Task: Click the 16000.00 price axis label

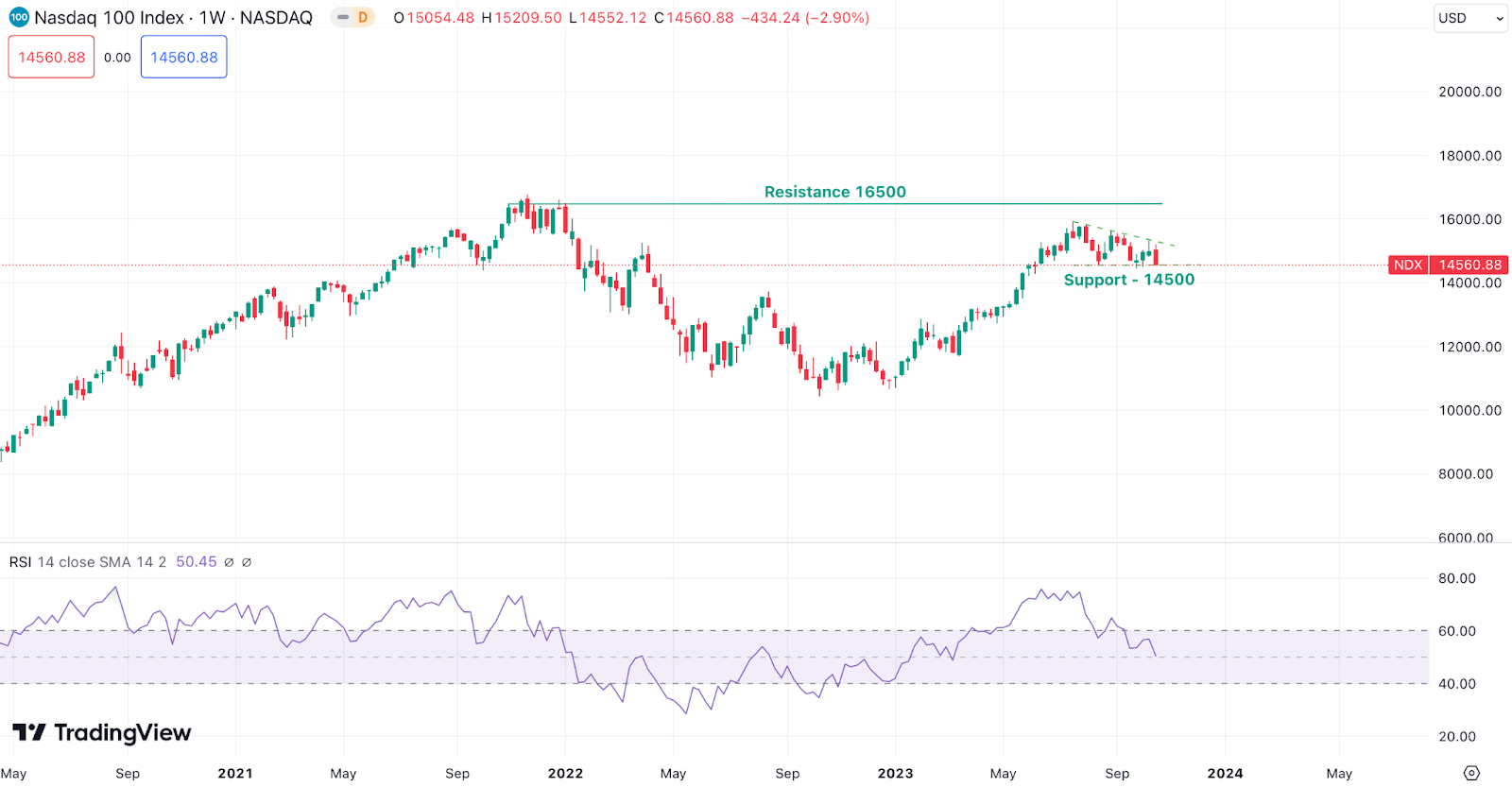Action: [1469, 219]
